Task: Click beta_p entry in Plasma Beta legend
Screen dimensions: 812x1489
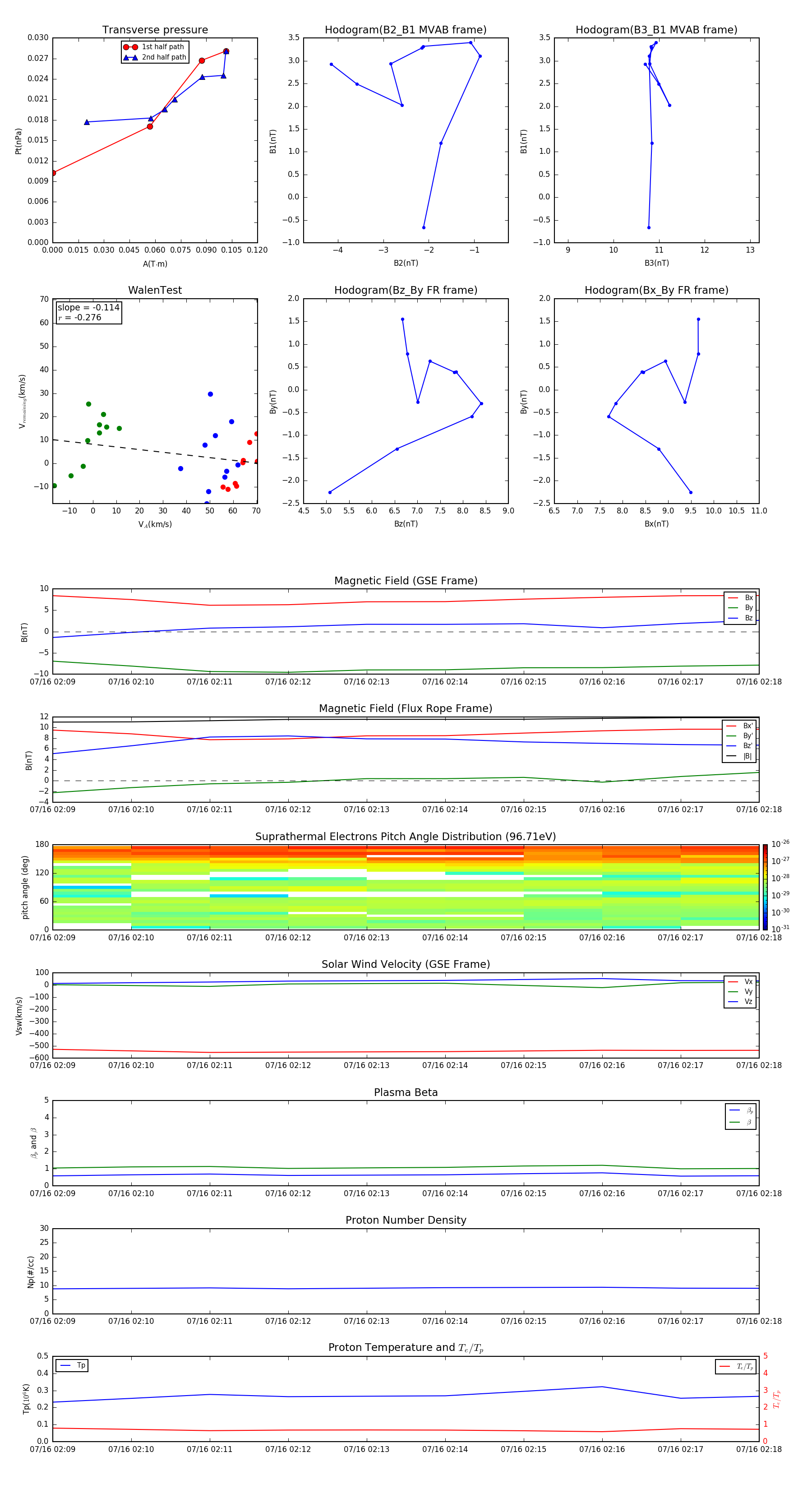Action: pos(741,1110)
